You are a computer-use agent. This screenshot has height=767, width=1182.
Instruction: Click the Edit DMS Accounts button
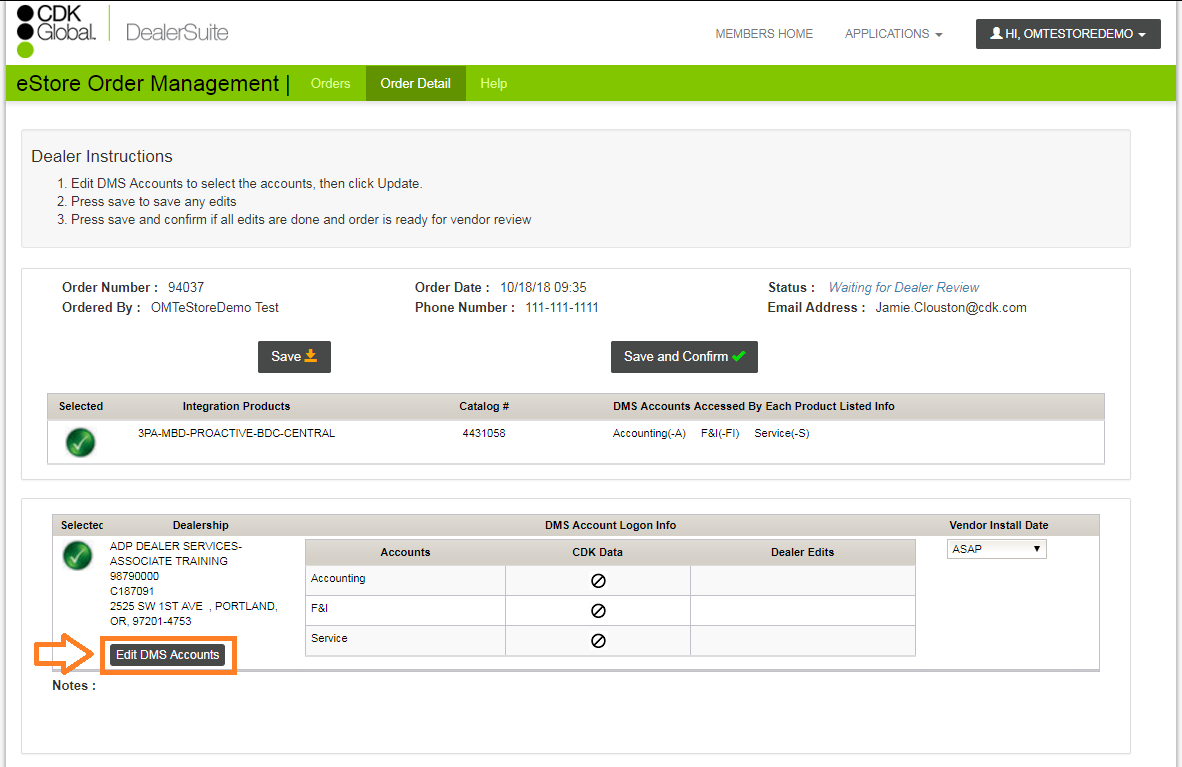pos(167,655)
